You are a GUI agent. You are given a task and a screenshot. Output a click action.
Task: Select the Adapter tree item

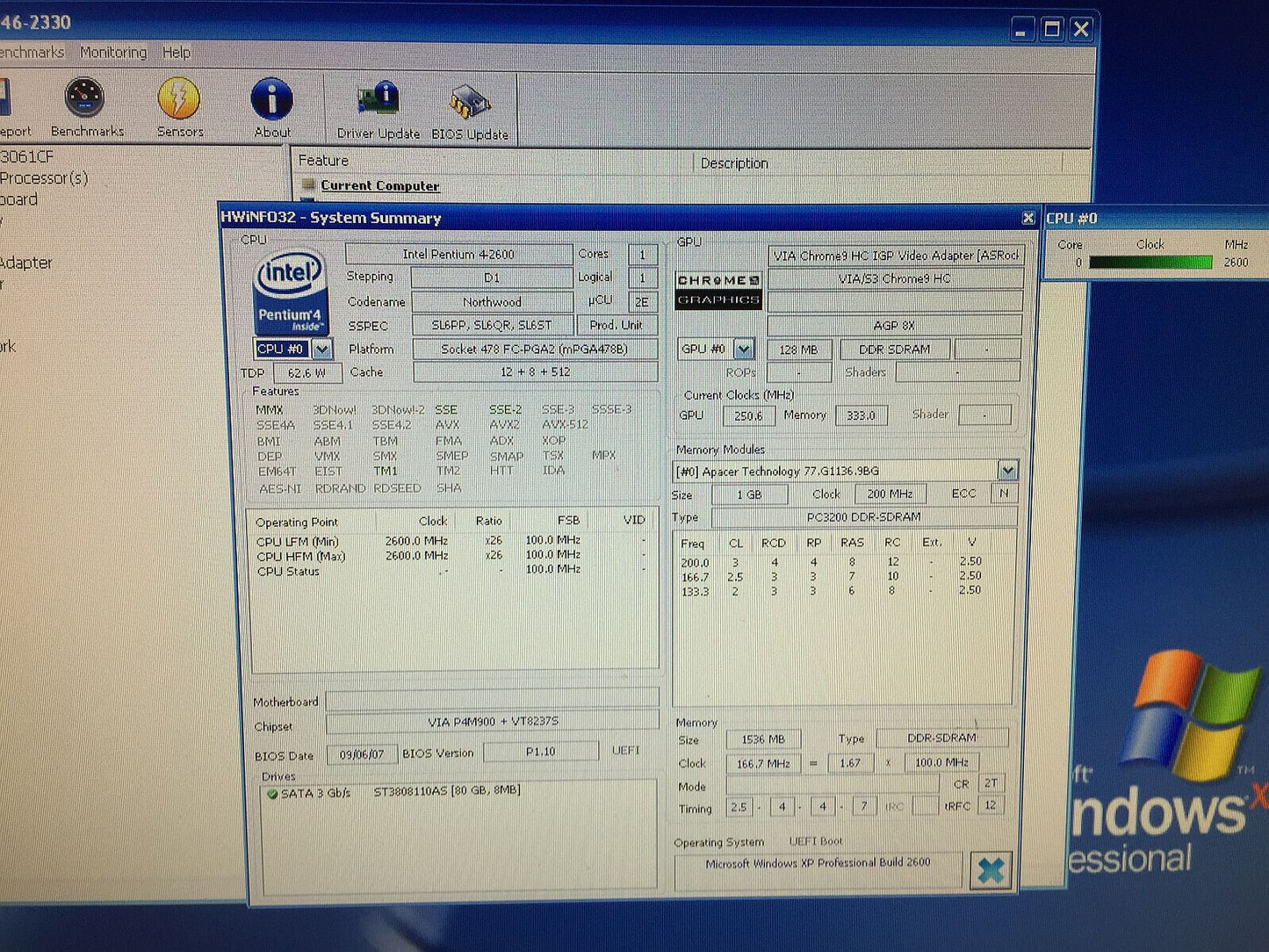click(x=26, y=263)
